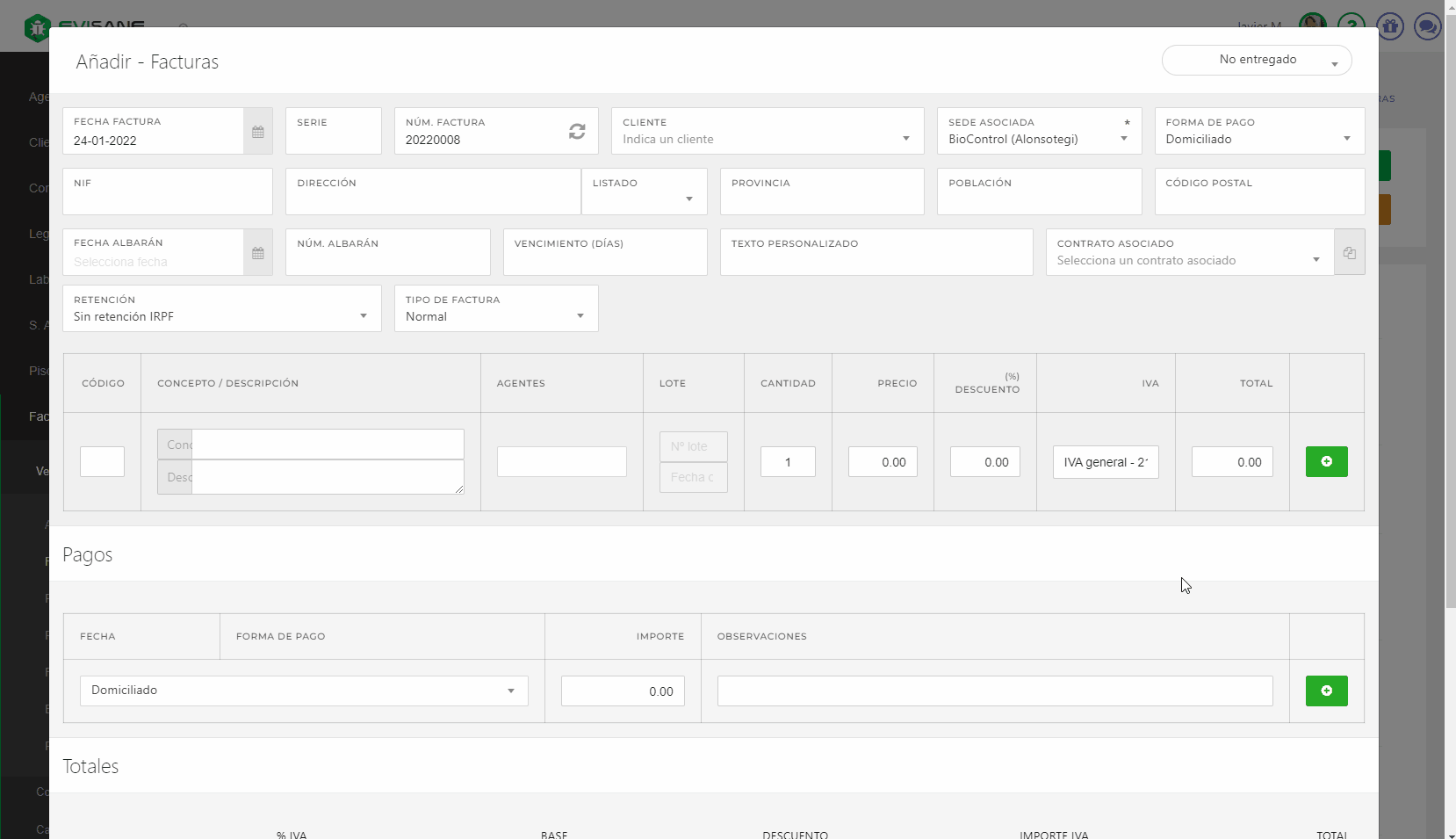This screenshot has width=1456, height=839.
Task: Select the IVA general tax field
Action: 1105,462
